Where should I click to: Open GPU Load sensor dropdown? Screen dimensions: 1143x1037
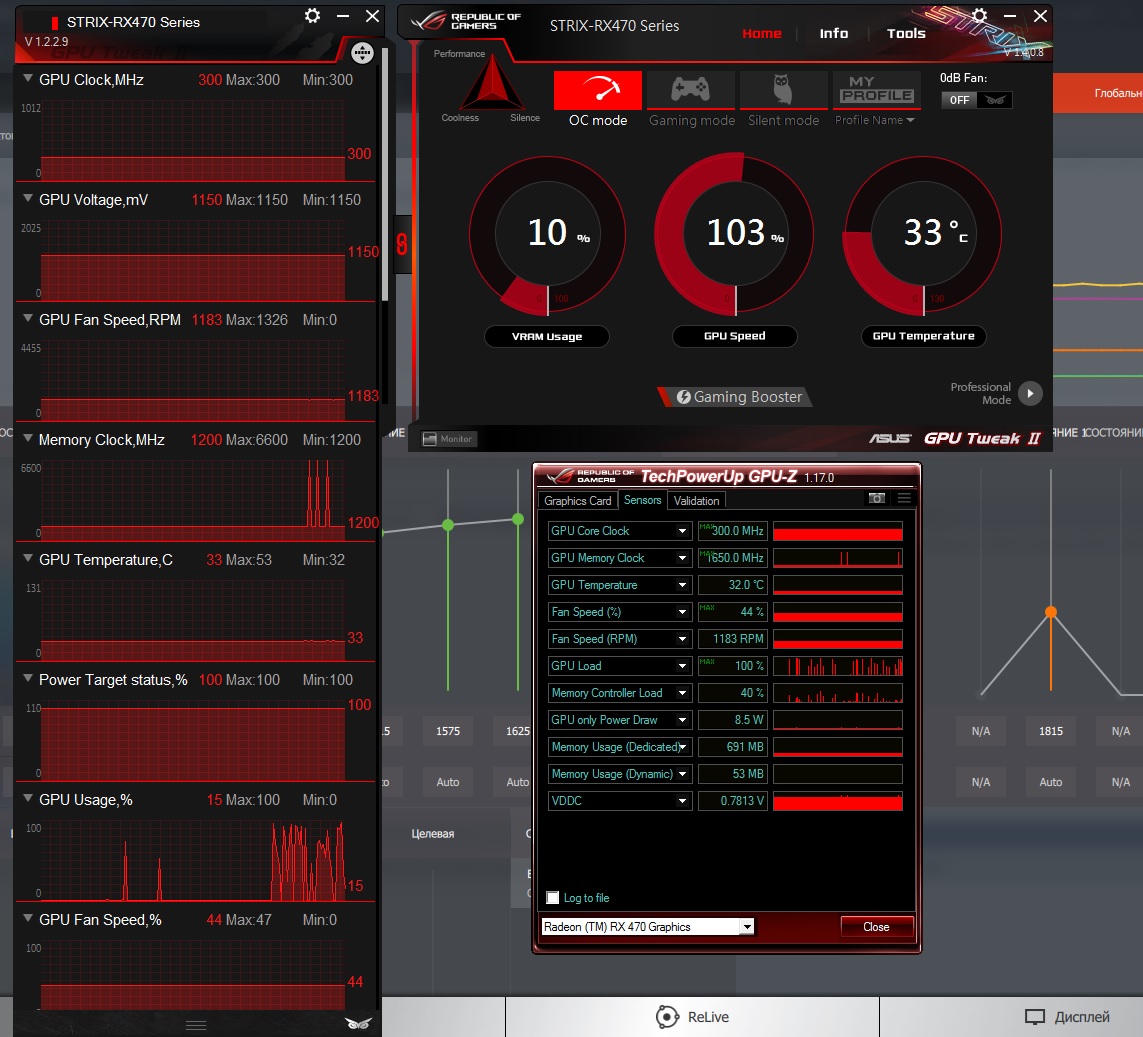[x=682, y=666]
